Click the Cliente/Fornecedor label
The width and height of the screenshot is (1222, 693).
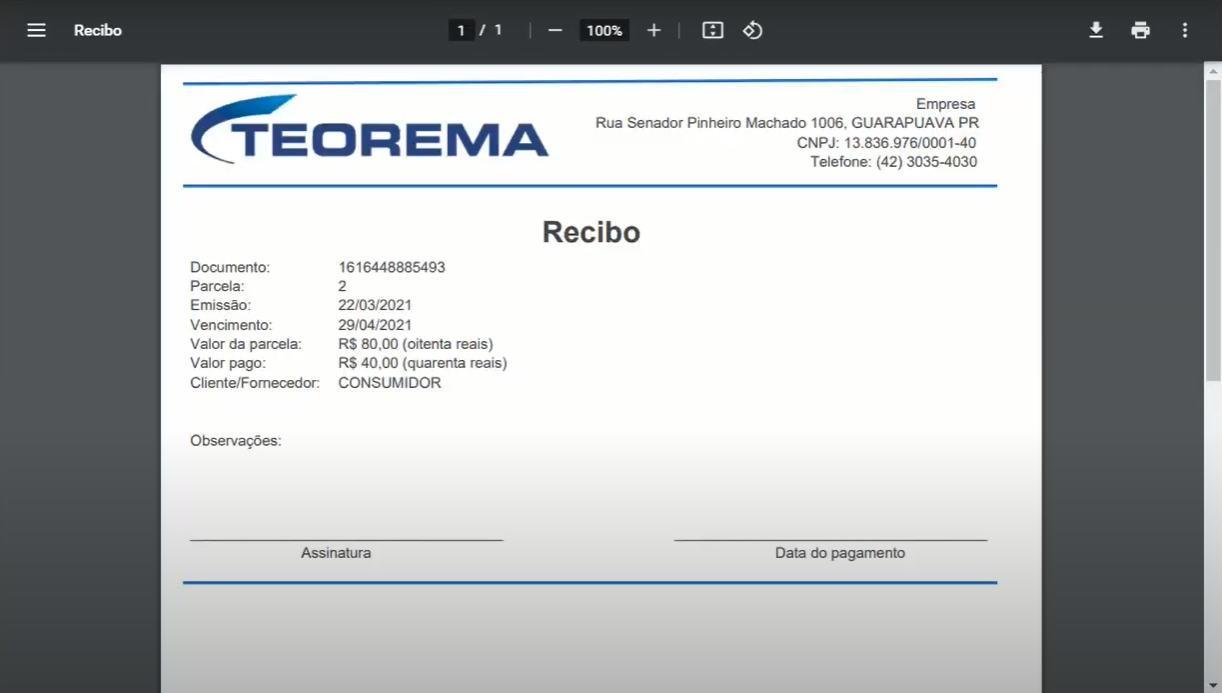point(255,383)
